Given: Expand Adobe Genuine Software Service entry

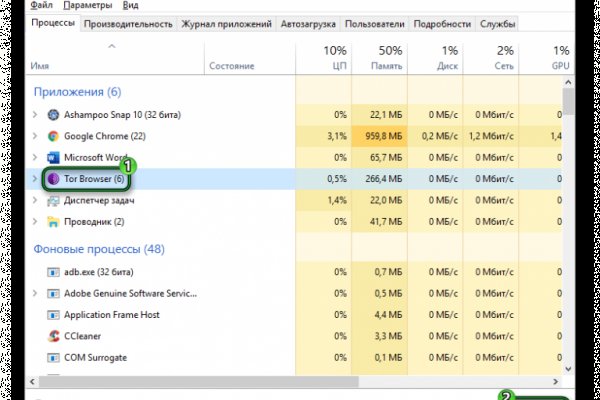Looking at the screenshot, I should click(x=36, y=293).
